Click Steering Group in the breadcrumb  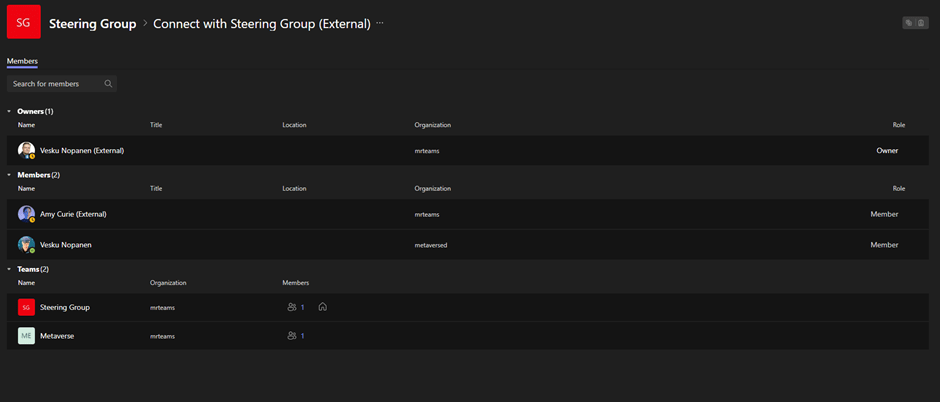(92, 23)
